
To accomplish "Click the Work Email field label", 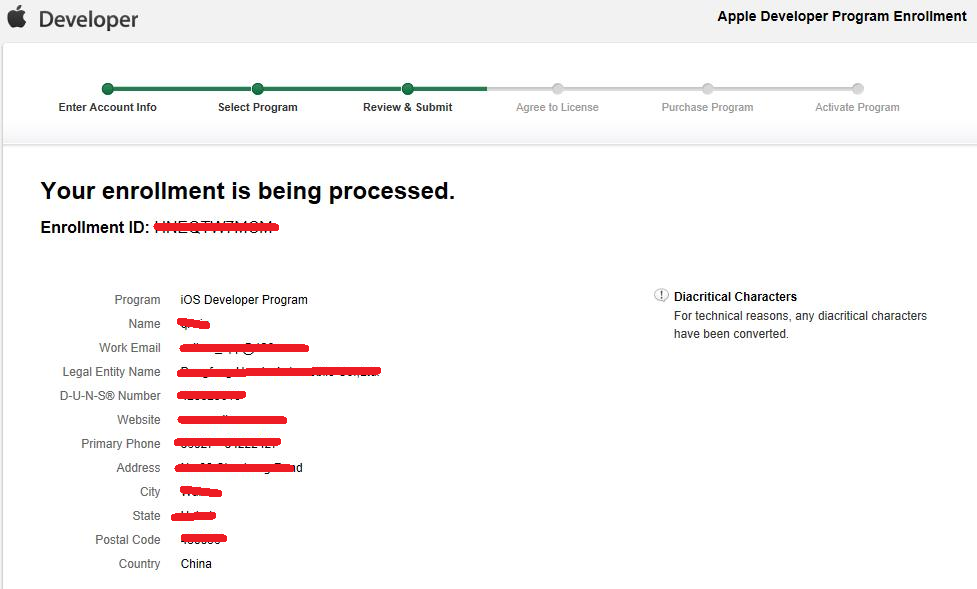I will coord(130,348).
